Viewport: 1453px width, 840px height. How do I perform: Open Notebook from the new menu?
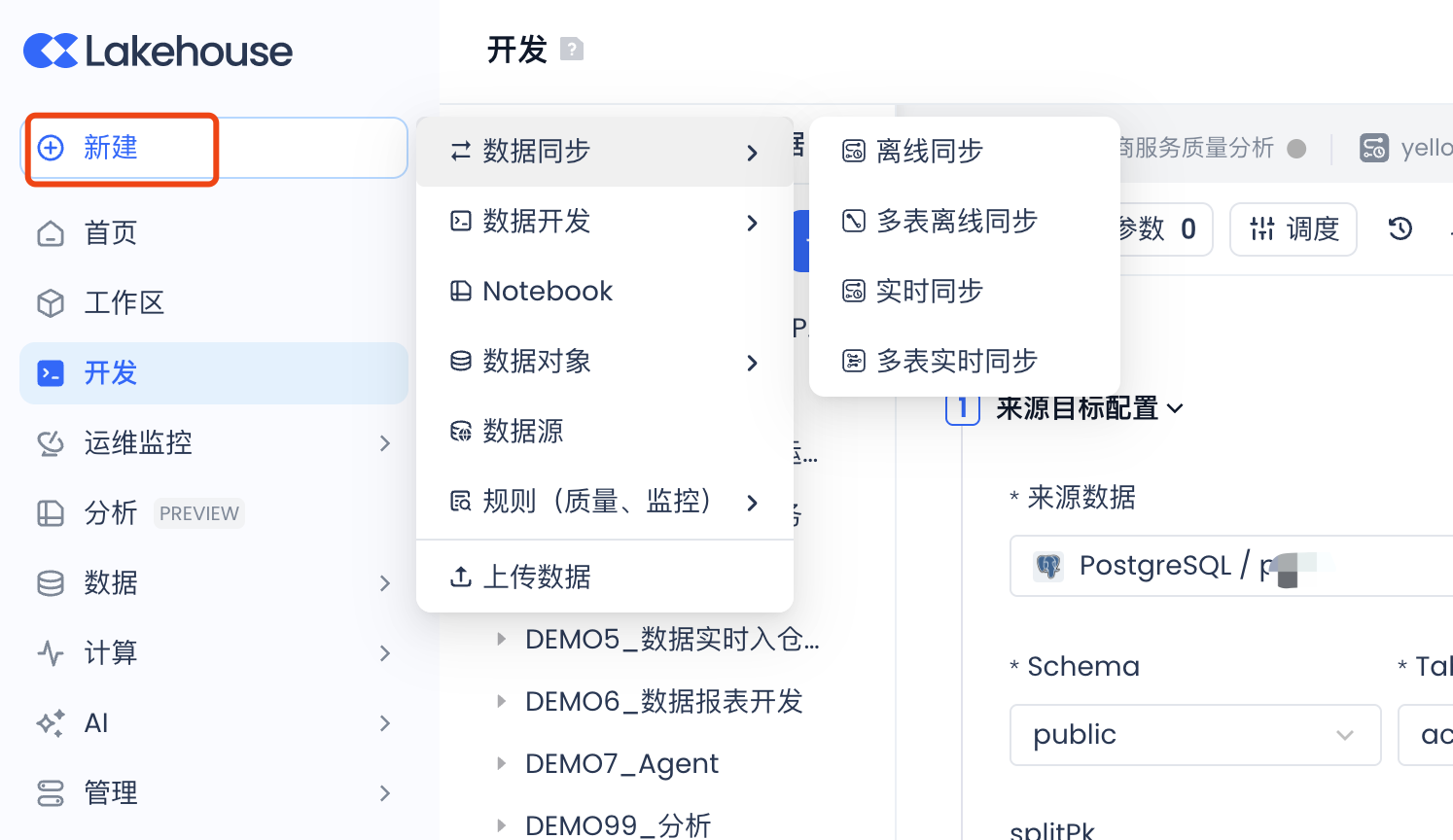(547, 292)
